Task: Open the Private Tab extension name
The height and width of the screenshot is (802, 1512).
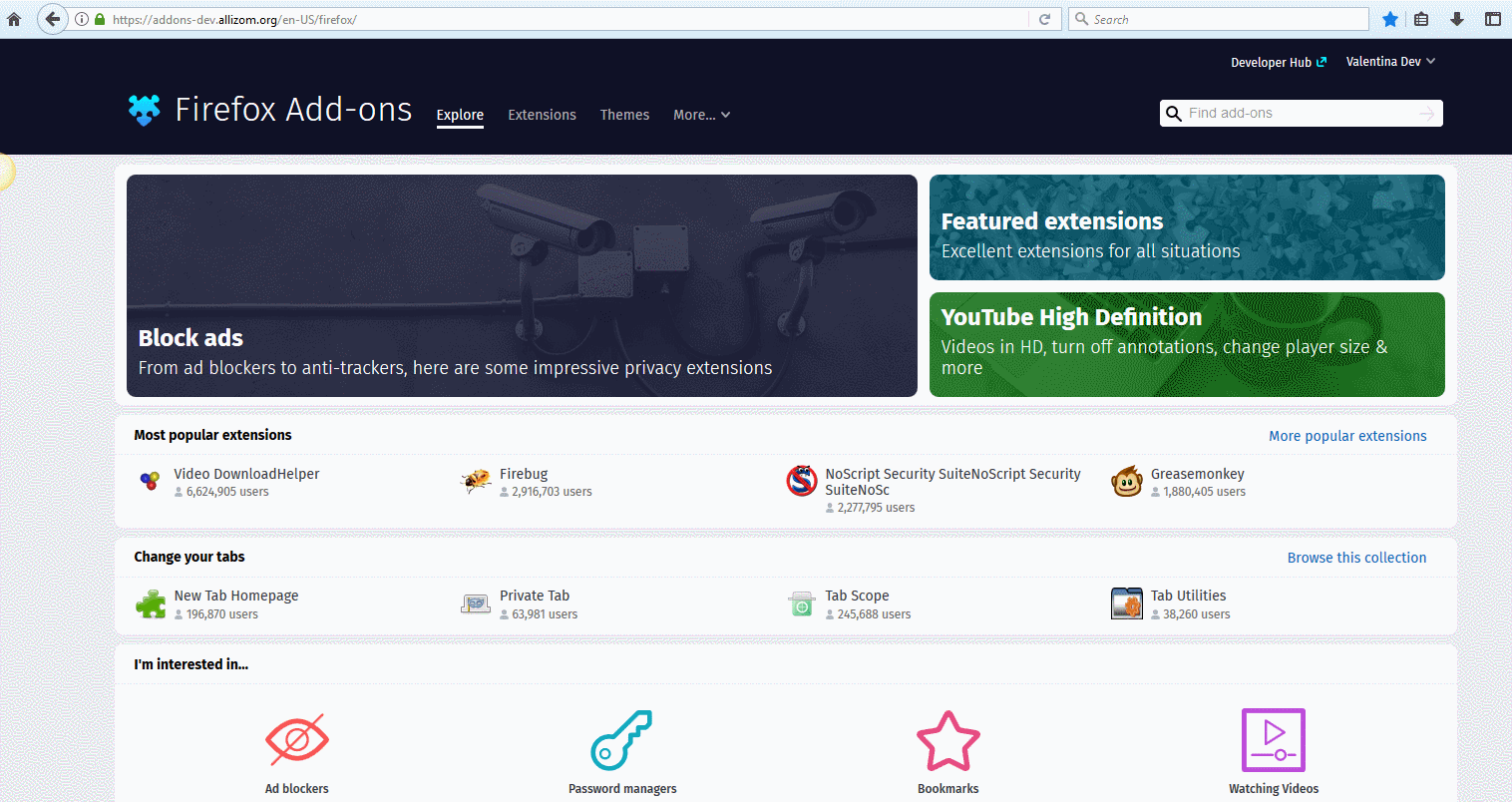Action: point(535,596)
